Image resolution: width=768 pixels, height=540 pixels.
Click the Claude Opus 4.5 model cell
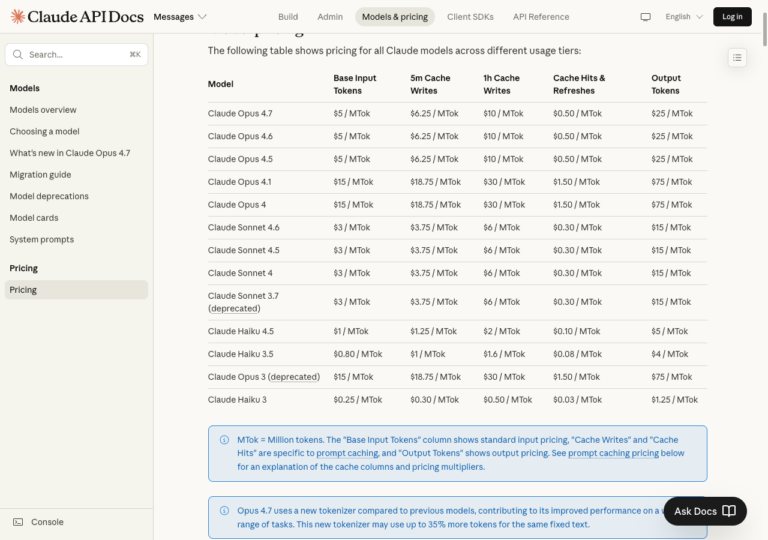[240, 159]
